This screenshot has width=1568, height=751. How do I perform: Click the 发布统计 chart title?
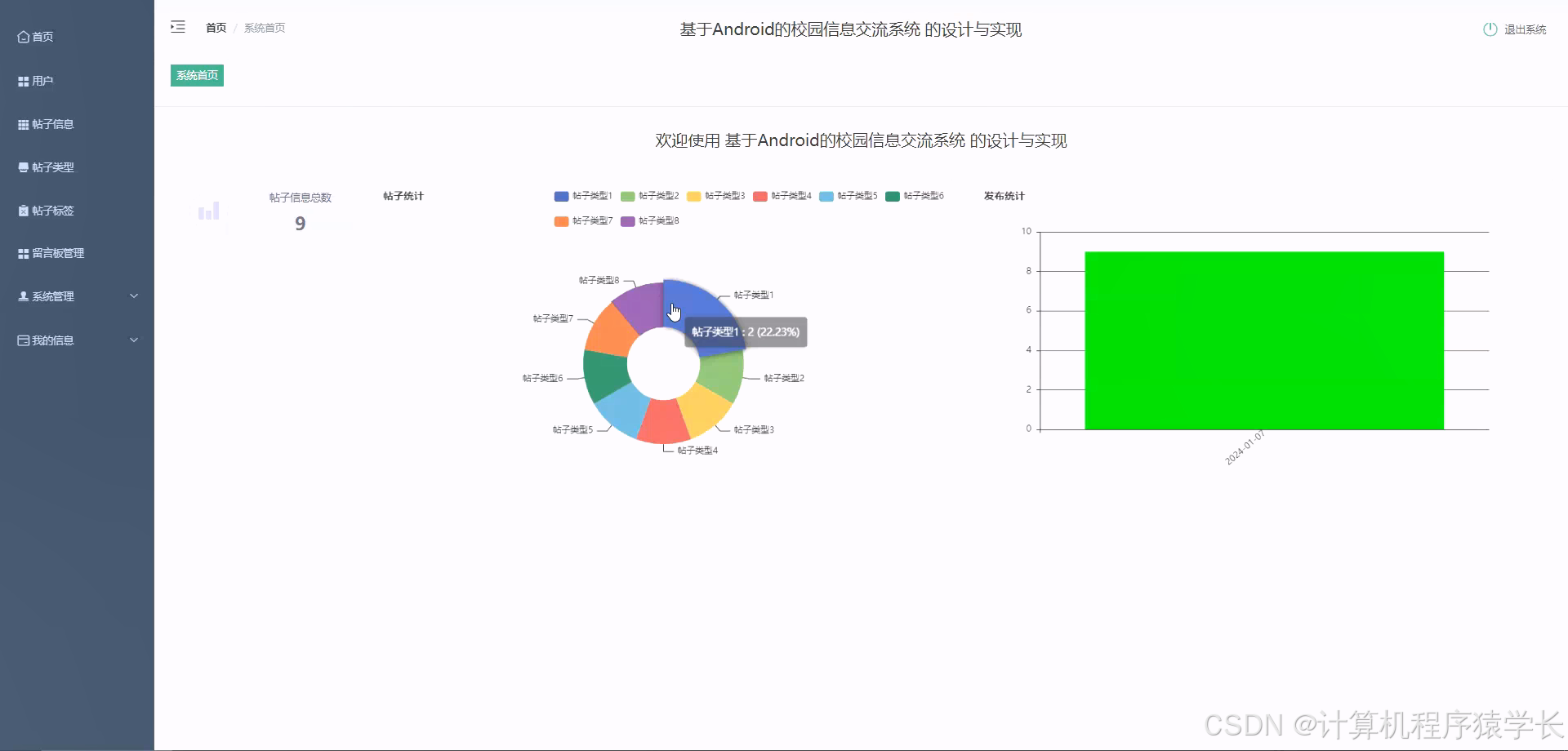point(1004,196)
